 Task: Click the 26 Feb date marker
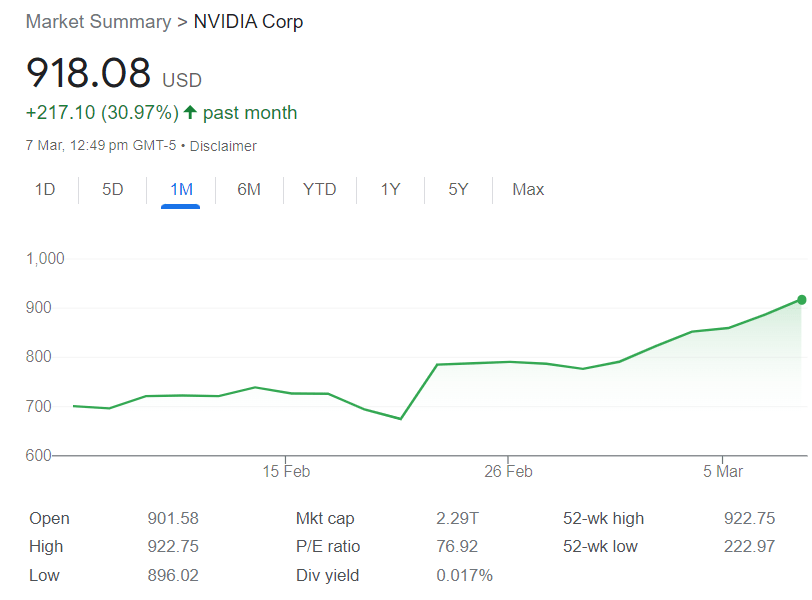tap(508, 471)
